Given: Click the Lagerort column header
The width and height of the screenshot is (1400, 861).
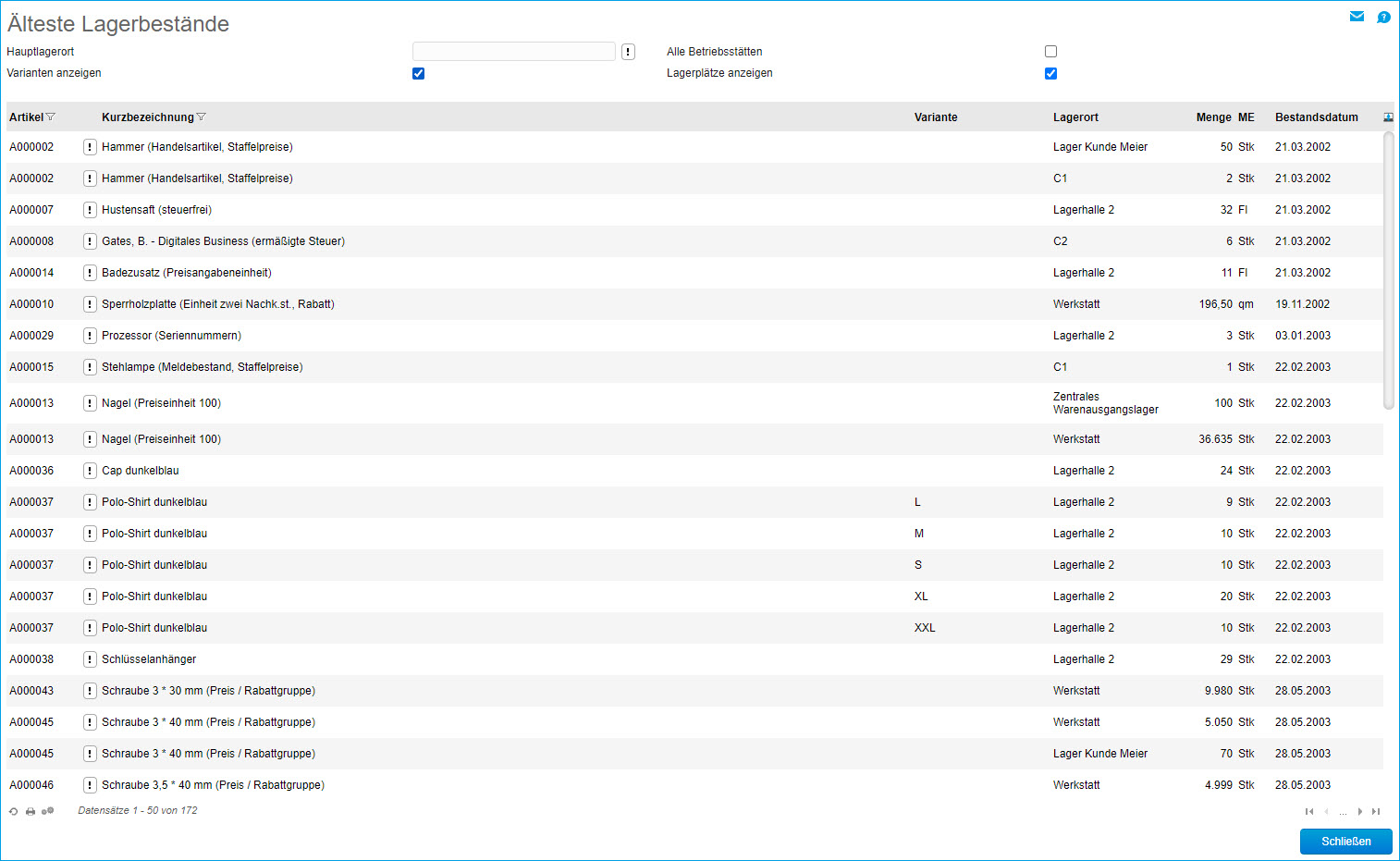Looking at the screenshot, I should 1075,117.
